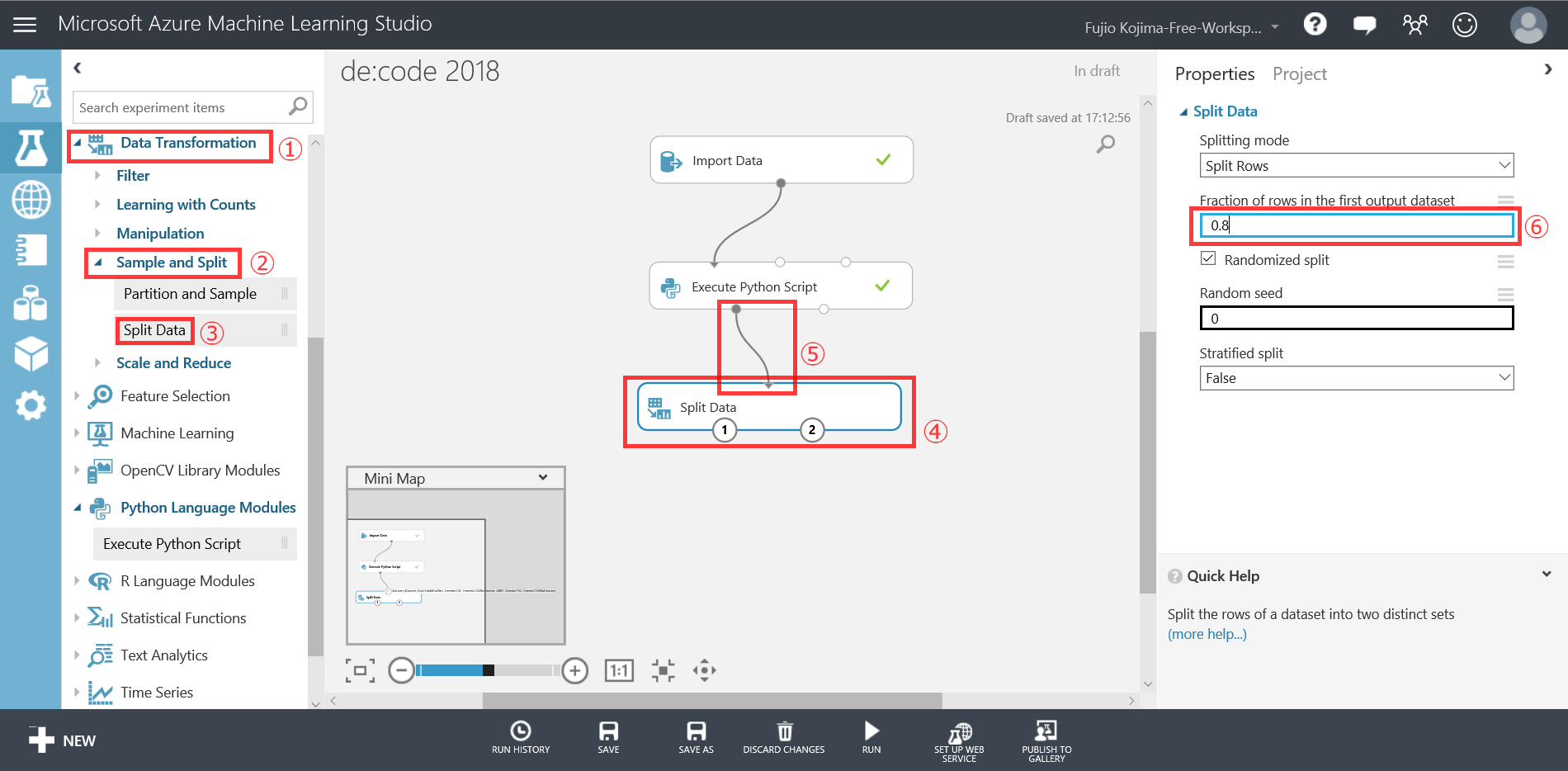
Task: Click the NEW button
Action: coord(62,740)
